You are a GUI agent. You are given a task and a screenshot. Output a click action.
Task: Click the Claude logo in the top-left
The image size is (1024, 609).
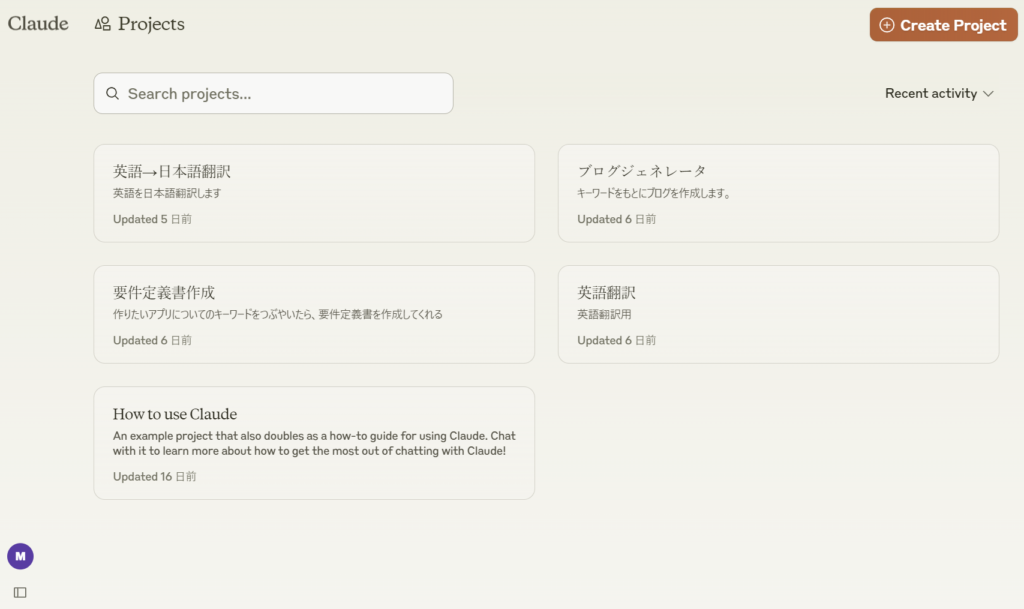(38, 24)
